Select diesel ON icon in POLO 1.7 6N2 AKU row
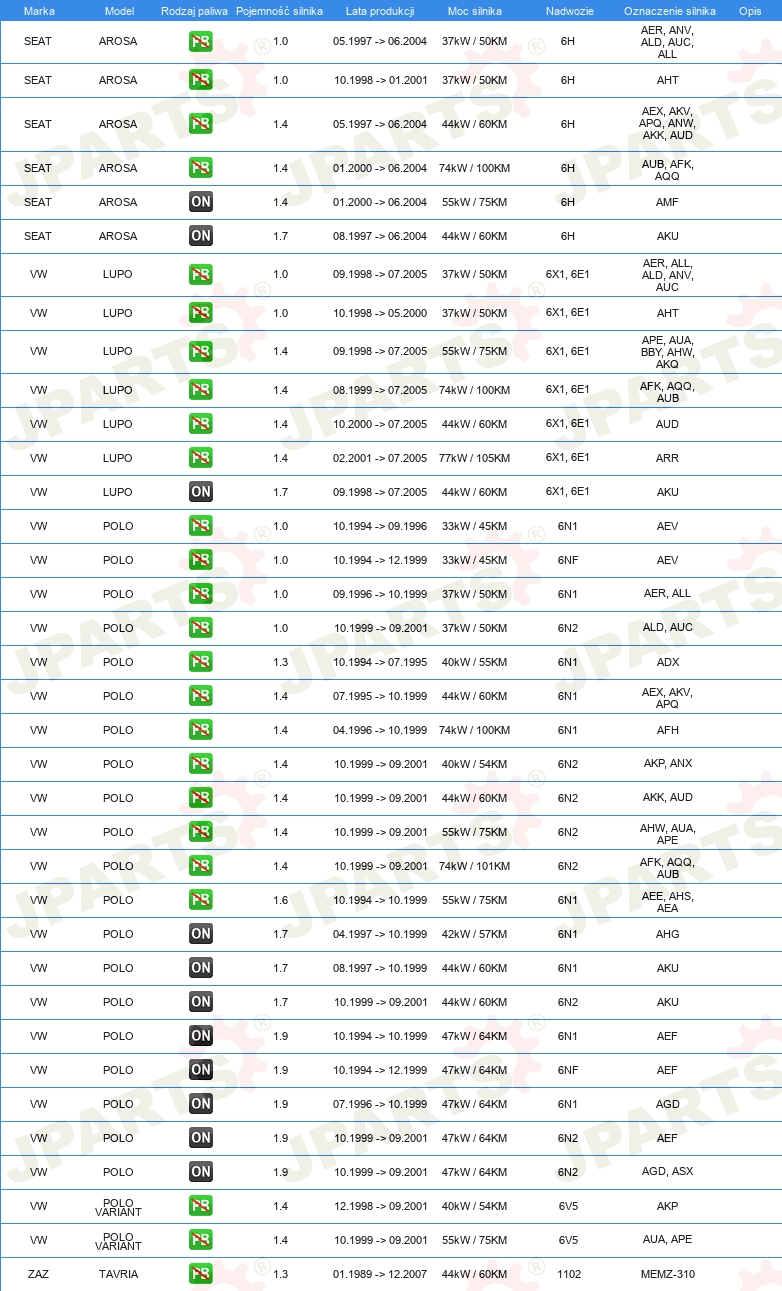 point(201,1002)
